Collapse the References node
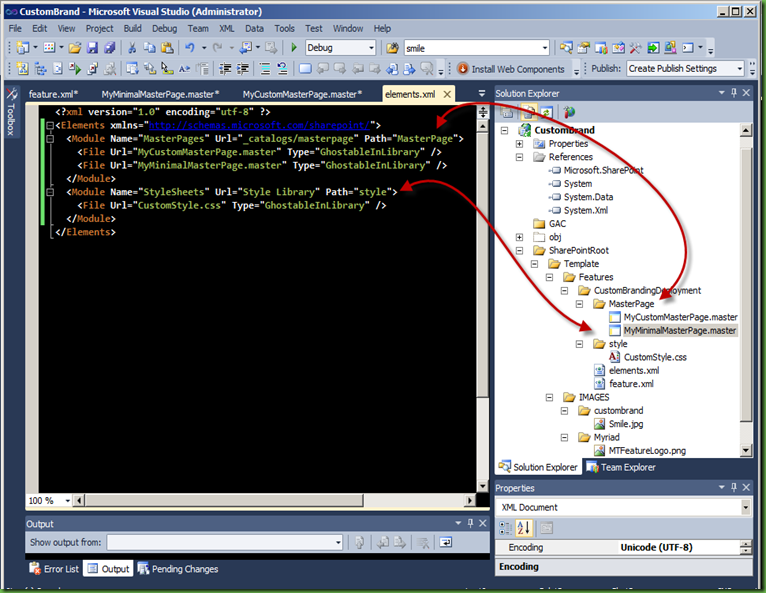The image size is (766, 593). tap(519, 157)
